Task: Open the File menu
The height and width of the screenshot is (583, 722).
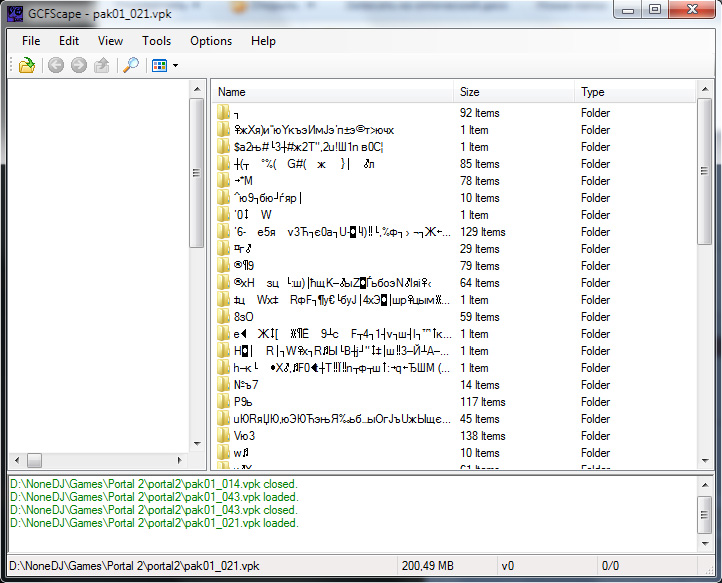Action: (31, 41)
